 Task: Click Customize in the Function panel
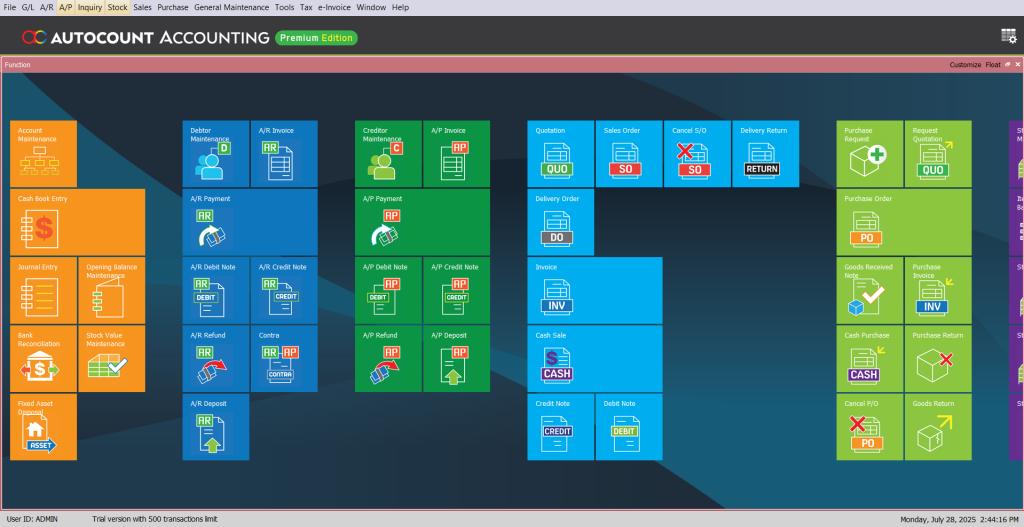point(965,64)
